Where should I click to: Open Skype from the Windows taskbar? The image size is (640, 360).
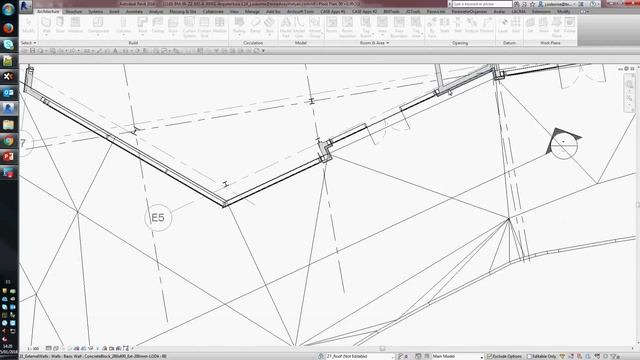pos(8,44)
